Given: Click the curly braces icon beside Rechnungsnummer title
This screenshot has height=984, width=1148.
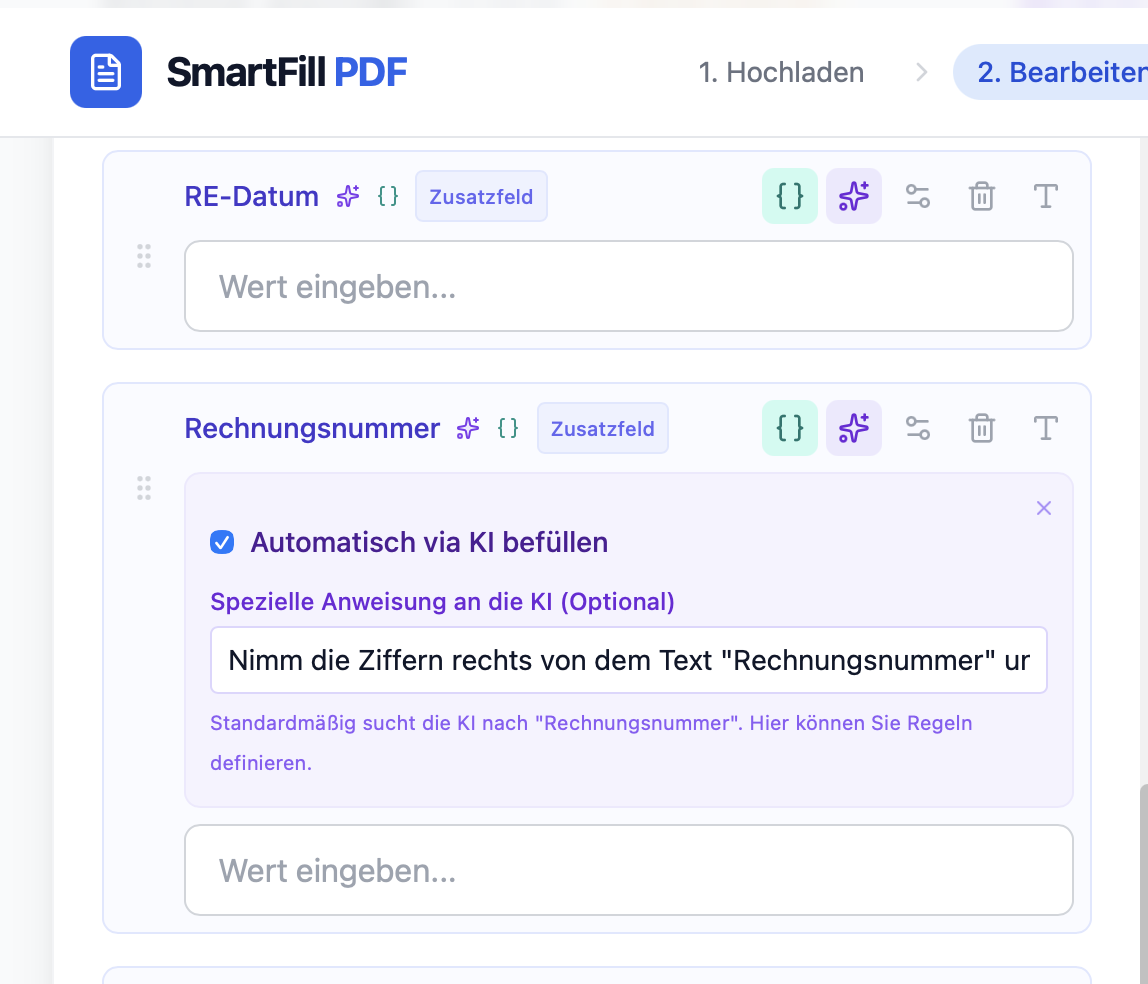Looking at the screenshot, I should tap(508, 428).
